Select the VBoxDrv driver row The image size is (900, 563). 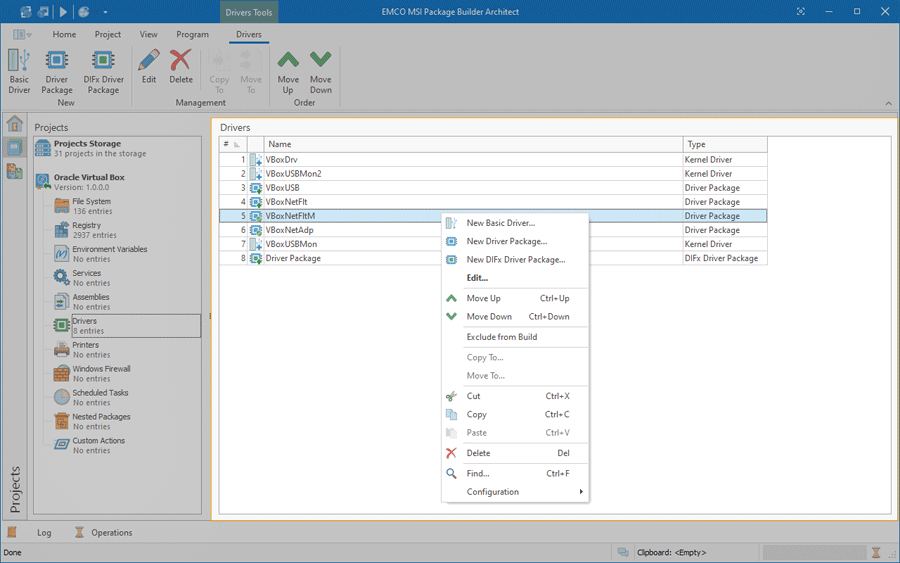click(493, 160)
